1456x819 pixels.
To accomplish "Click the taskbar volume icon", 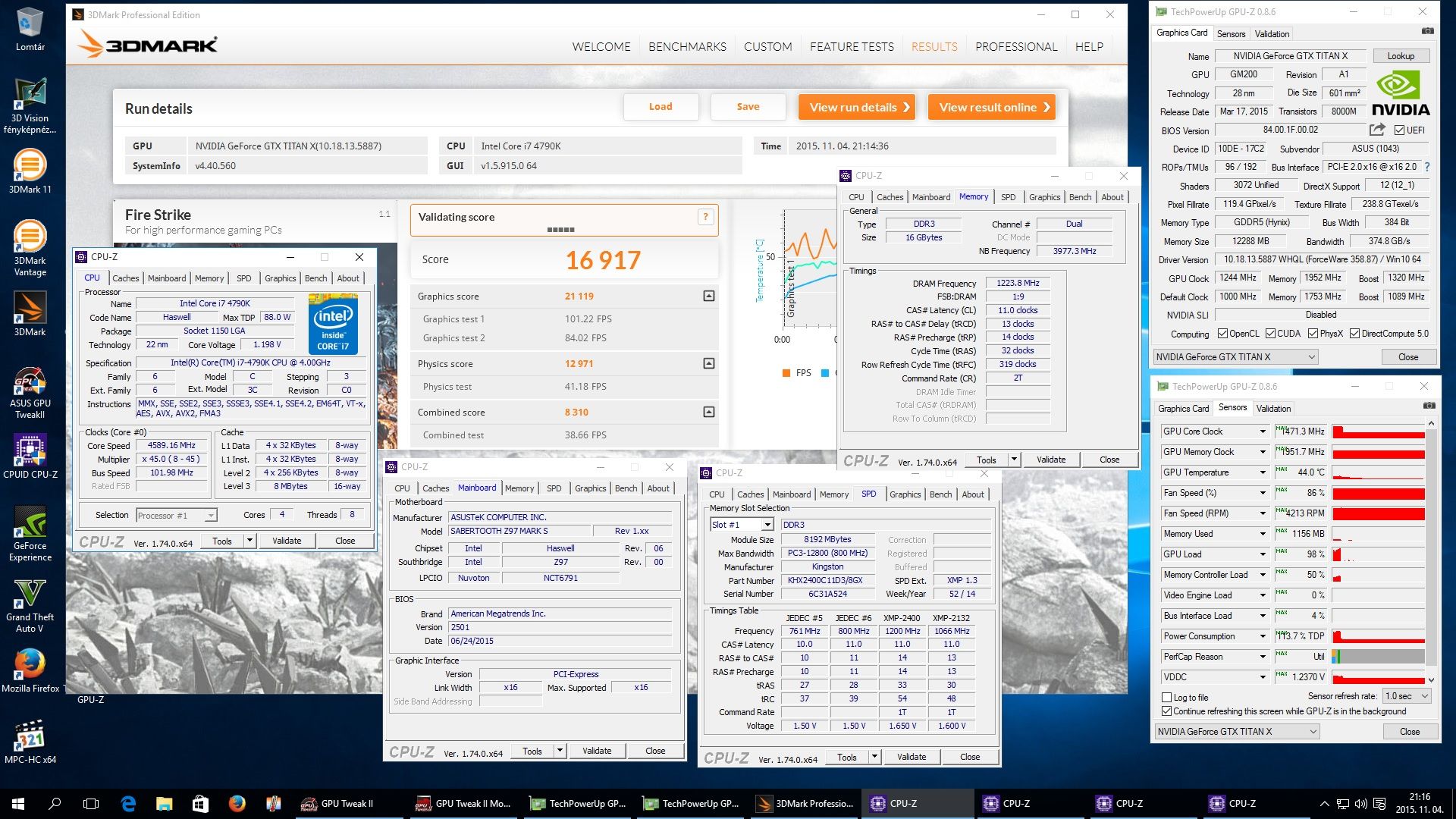I will pyautogui.click(x=1361, y=804).
